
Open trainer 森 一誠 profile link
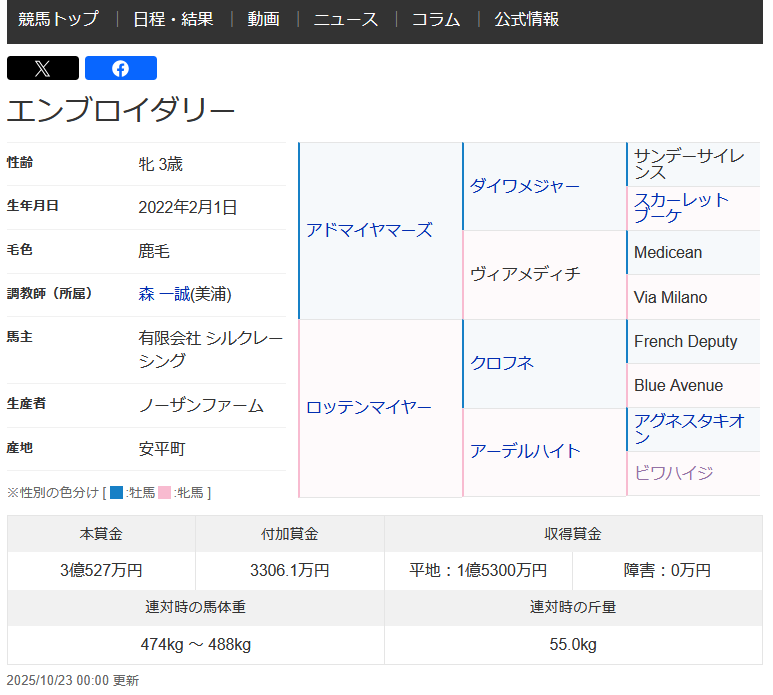tap(164, 294)
